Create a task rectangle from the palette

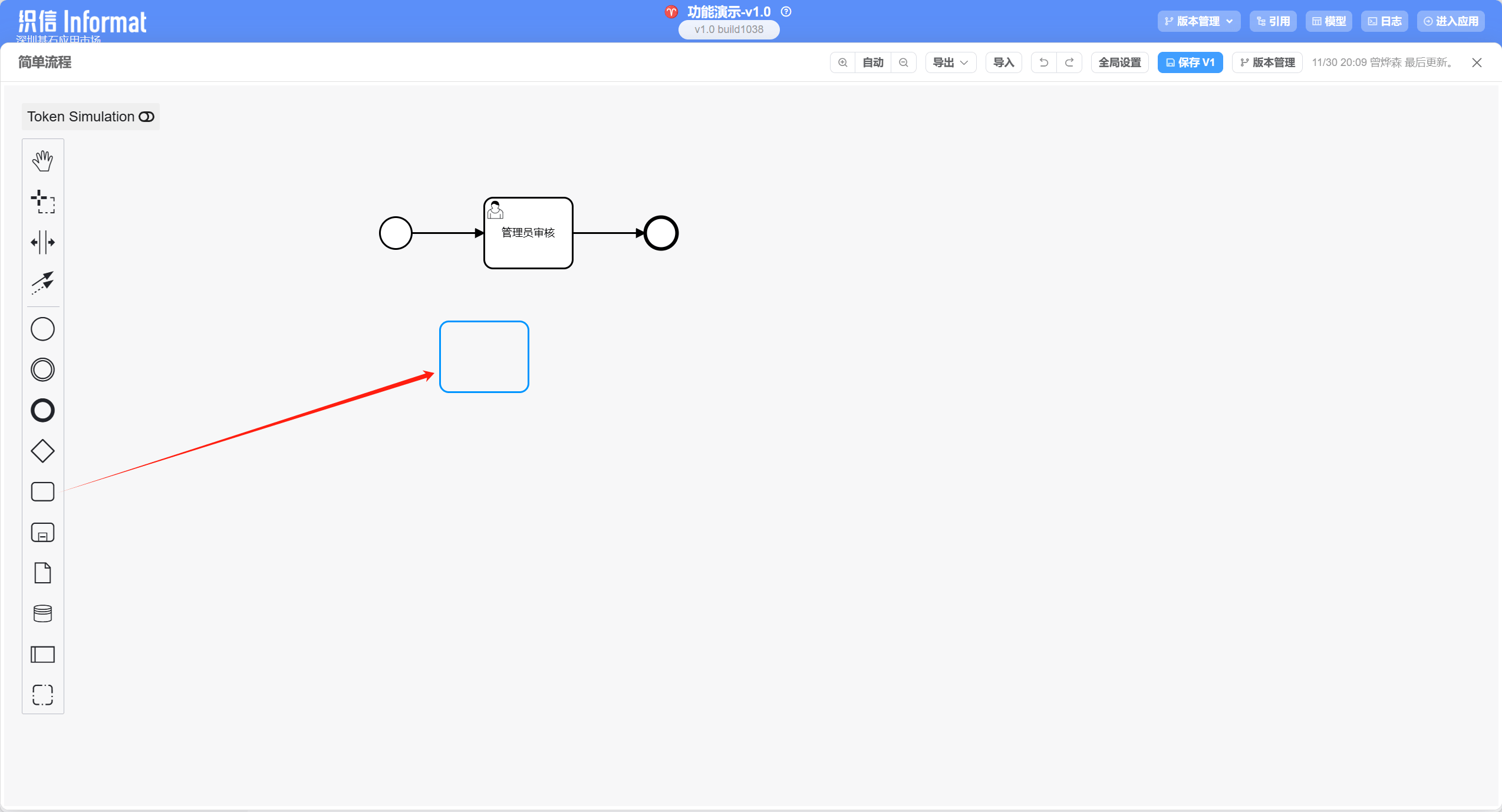click(42, 491)
